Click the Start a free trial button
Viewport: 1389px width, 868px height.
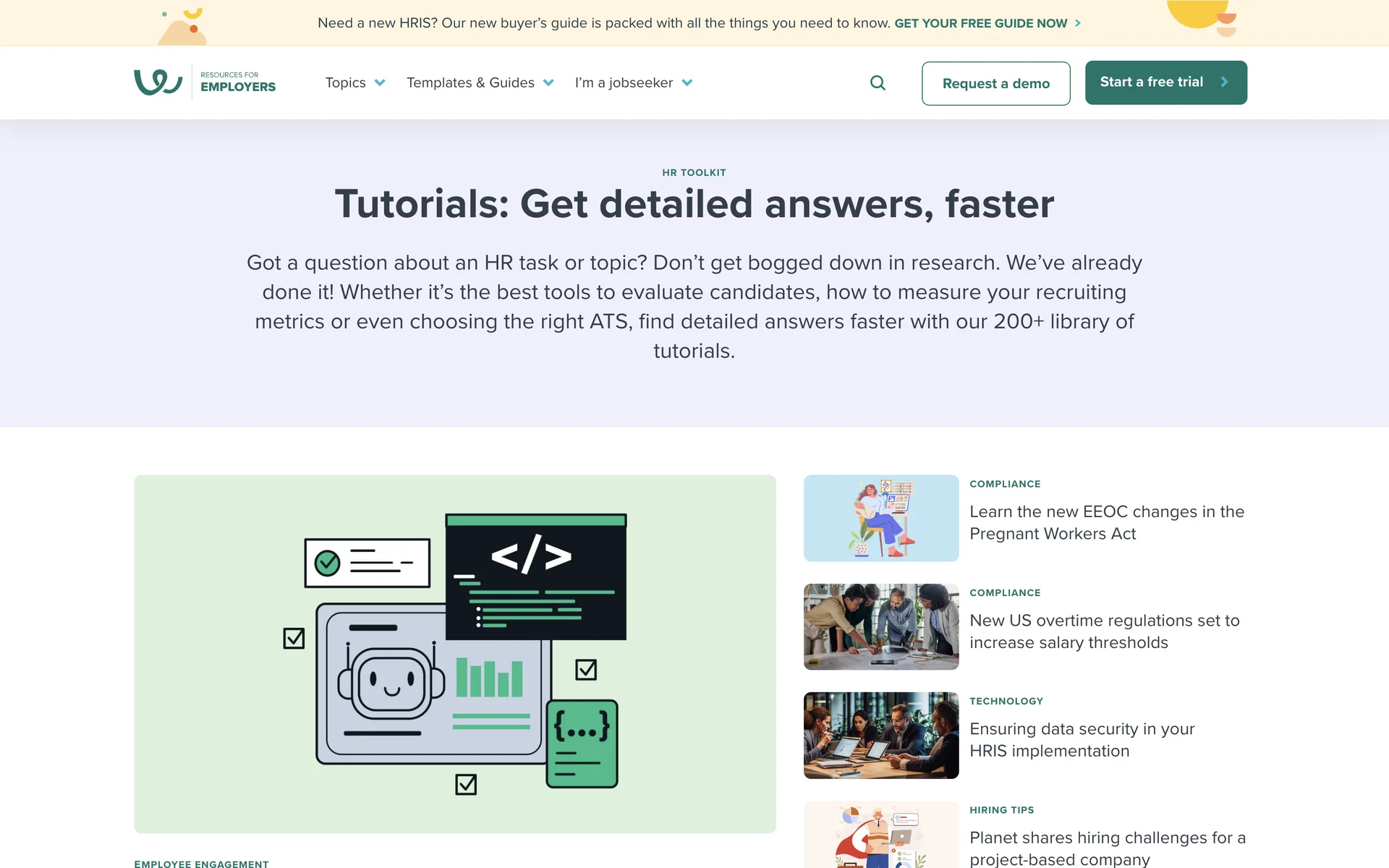click(1151, 82)
